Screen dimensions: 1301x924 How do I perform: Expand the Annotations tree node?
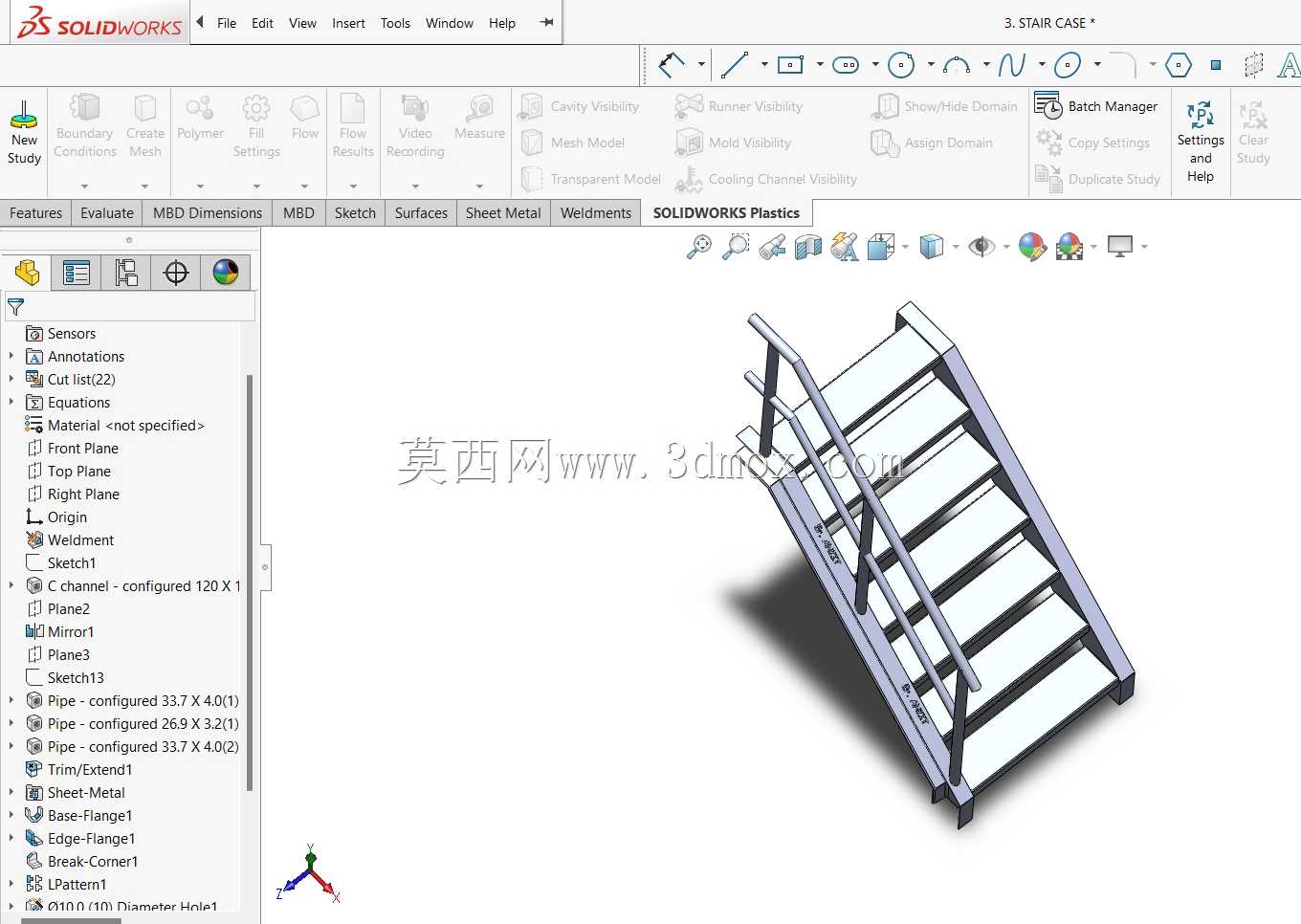[11, 356]
